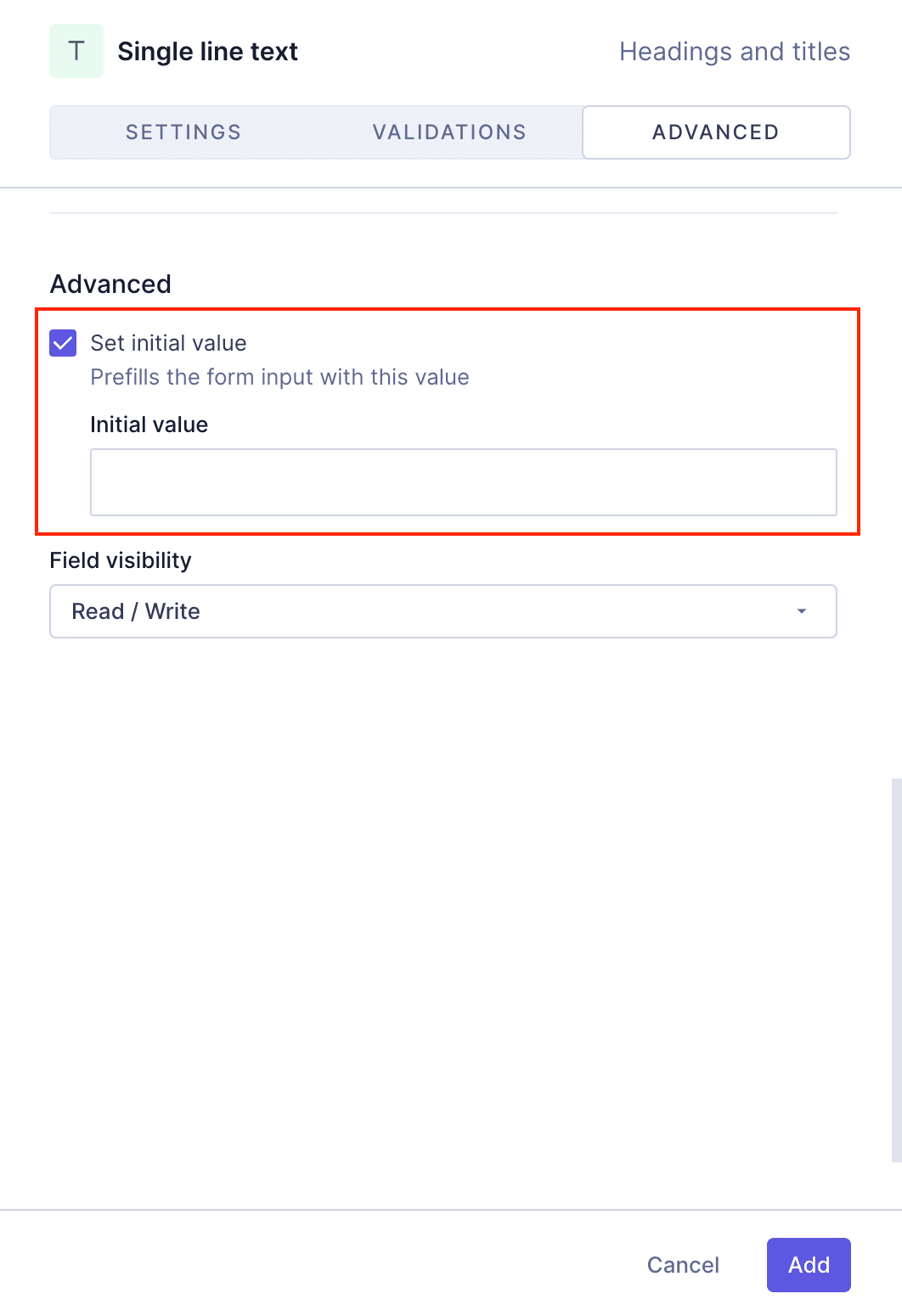
Task: Switch to the SETTINGS tab
Action: pos(183,132)
